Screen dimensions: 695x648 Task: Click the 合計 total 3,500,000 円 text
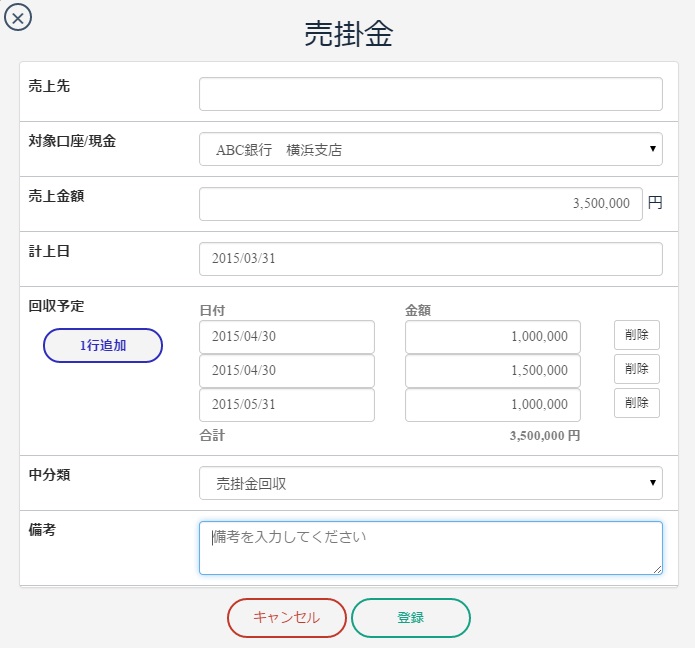tap(545, 436)
